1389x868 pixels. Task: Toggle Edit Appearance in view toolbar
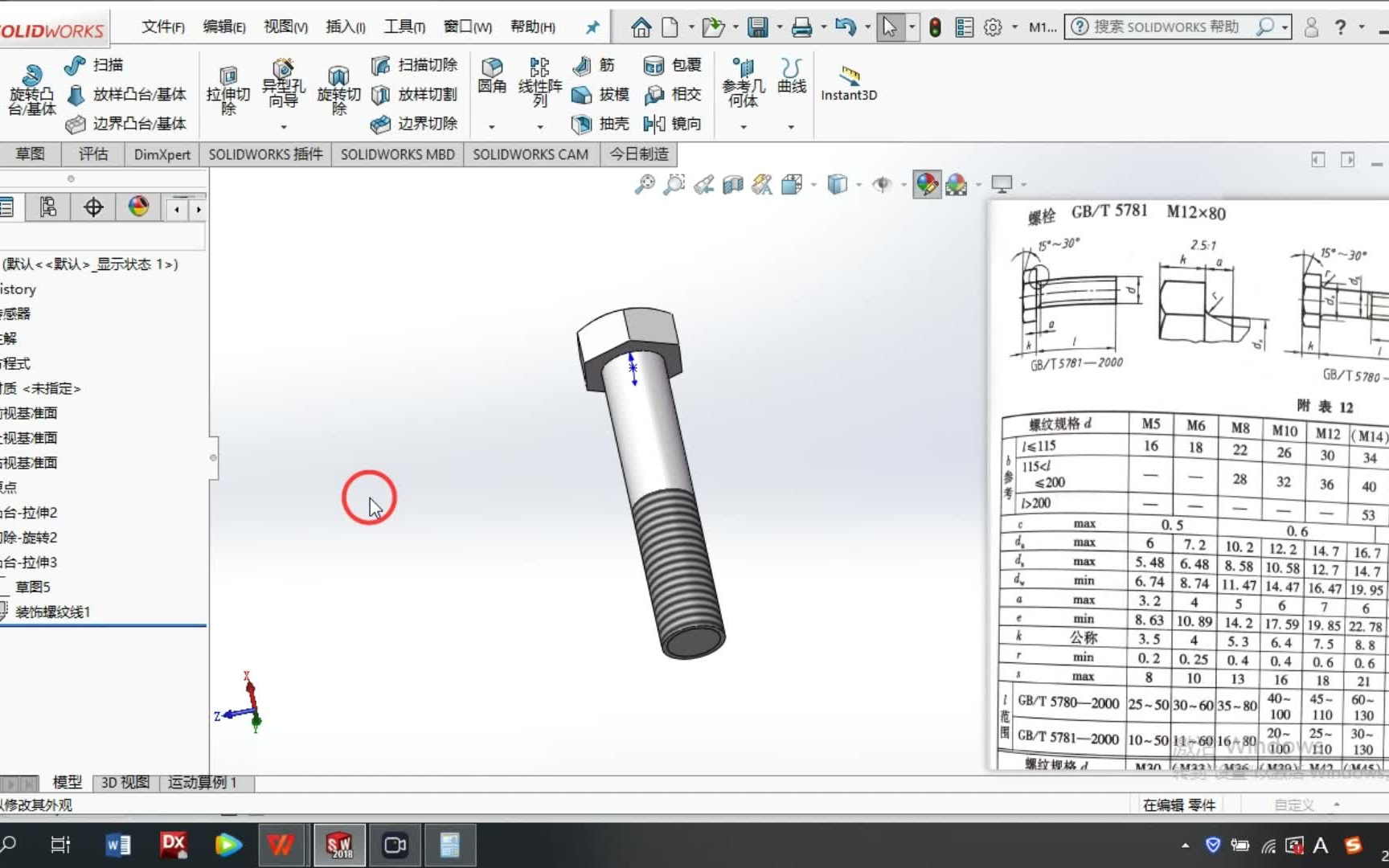coord(926,185)
